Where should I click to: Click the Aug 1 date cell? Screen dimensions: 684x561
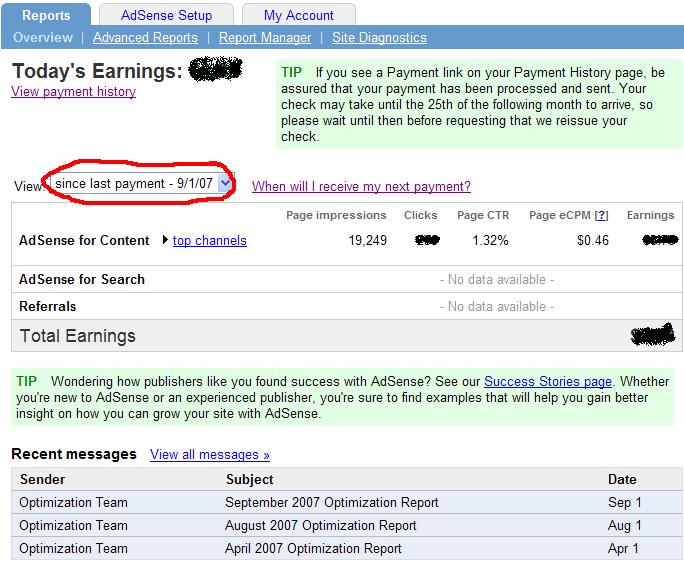(624, 526)
